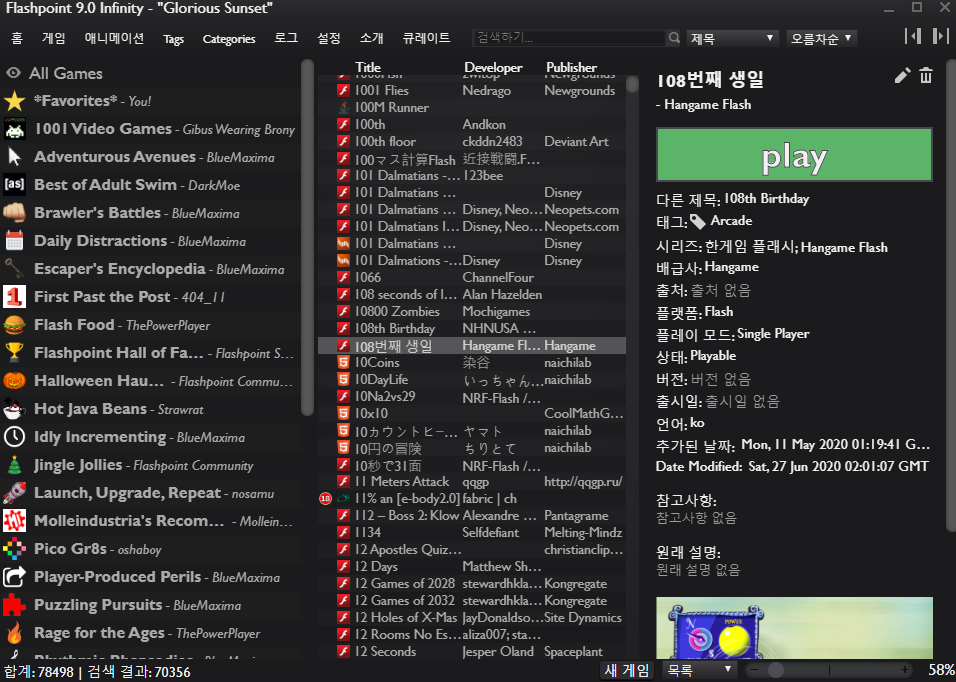Image resolution: width=956 pixels, height=682 pixels.
Task: Select the 12 Holes of X-Mas row
Action: point(471,617)
